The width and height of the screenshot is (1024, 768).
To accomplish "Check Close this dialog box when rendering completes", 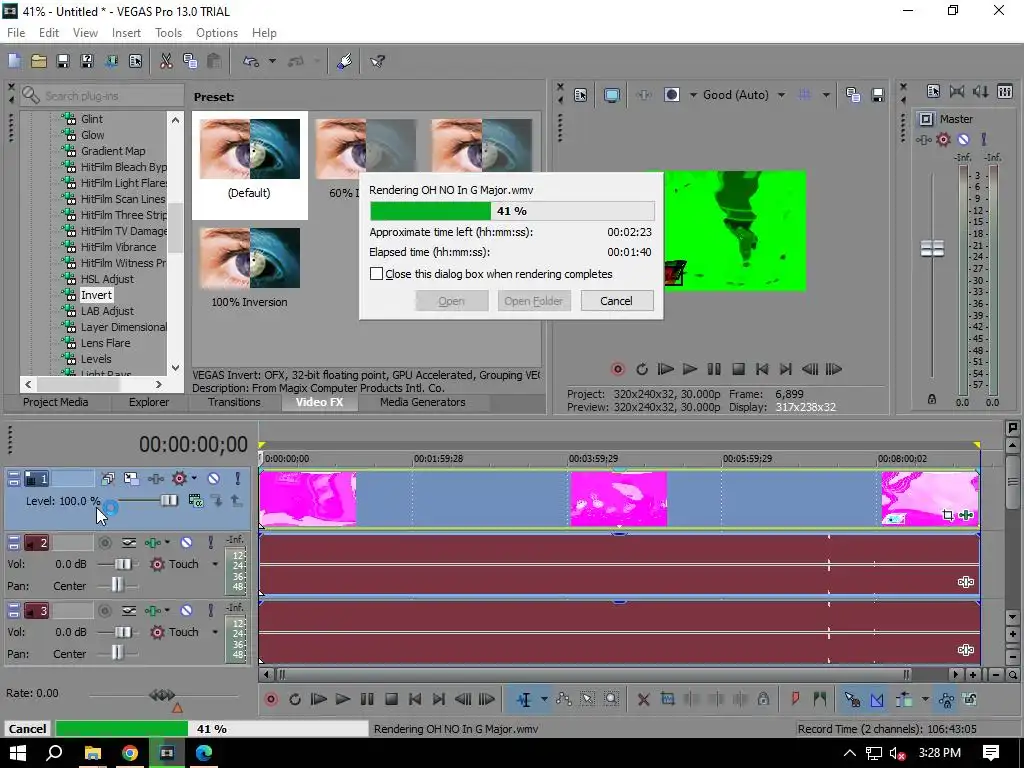I will [376, 274].
